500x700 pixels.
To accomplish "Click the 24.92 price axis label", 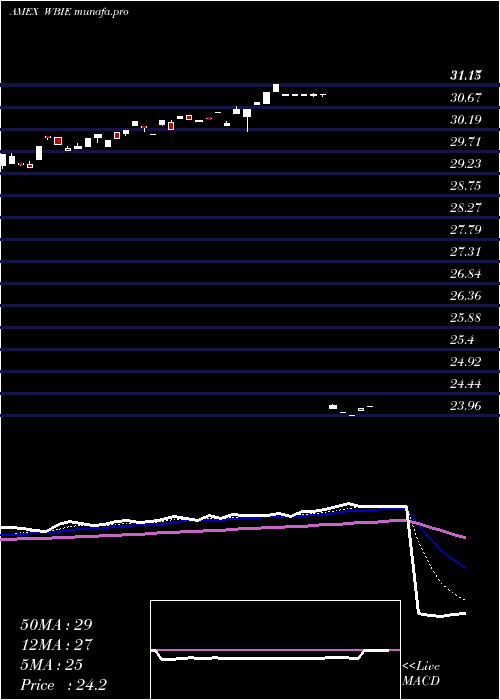I will tap(466, 362).
